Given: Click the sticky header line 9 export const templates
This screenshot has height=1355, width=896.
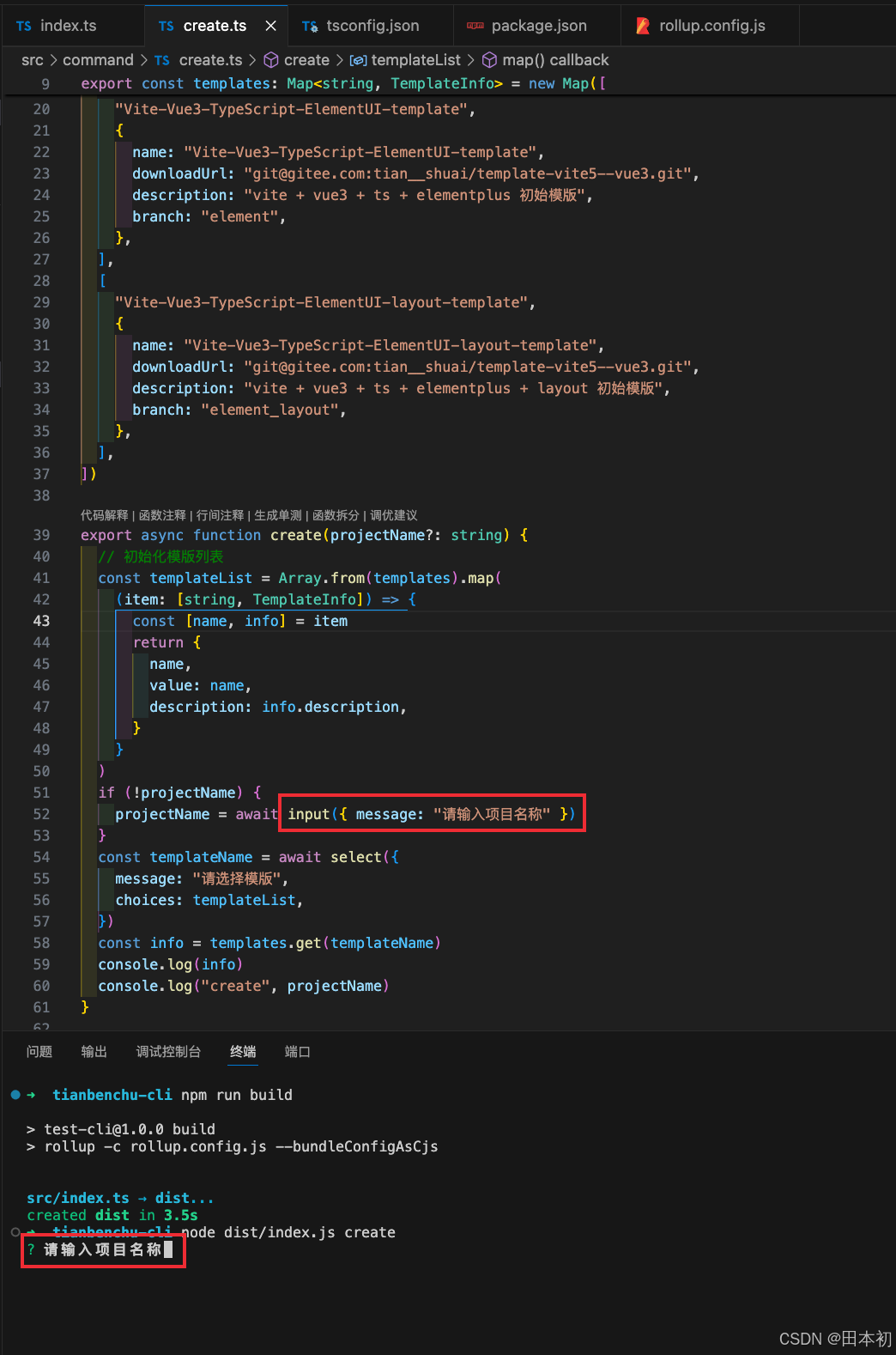Looking at the screenshot, I should tap(343, 83).
